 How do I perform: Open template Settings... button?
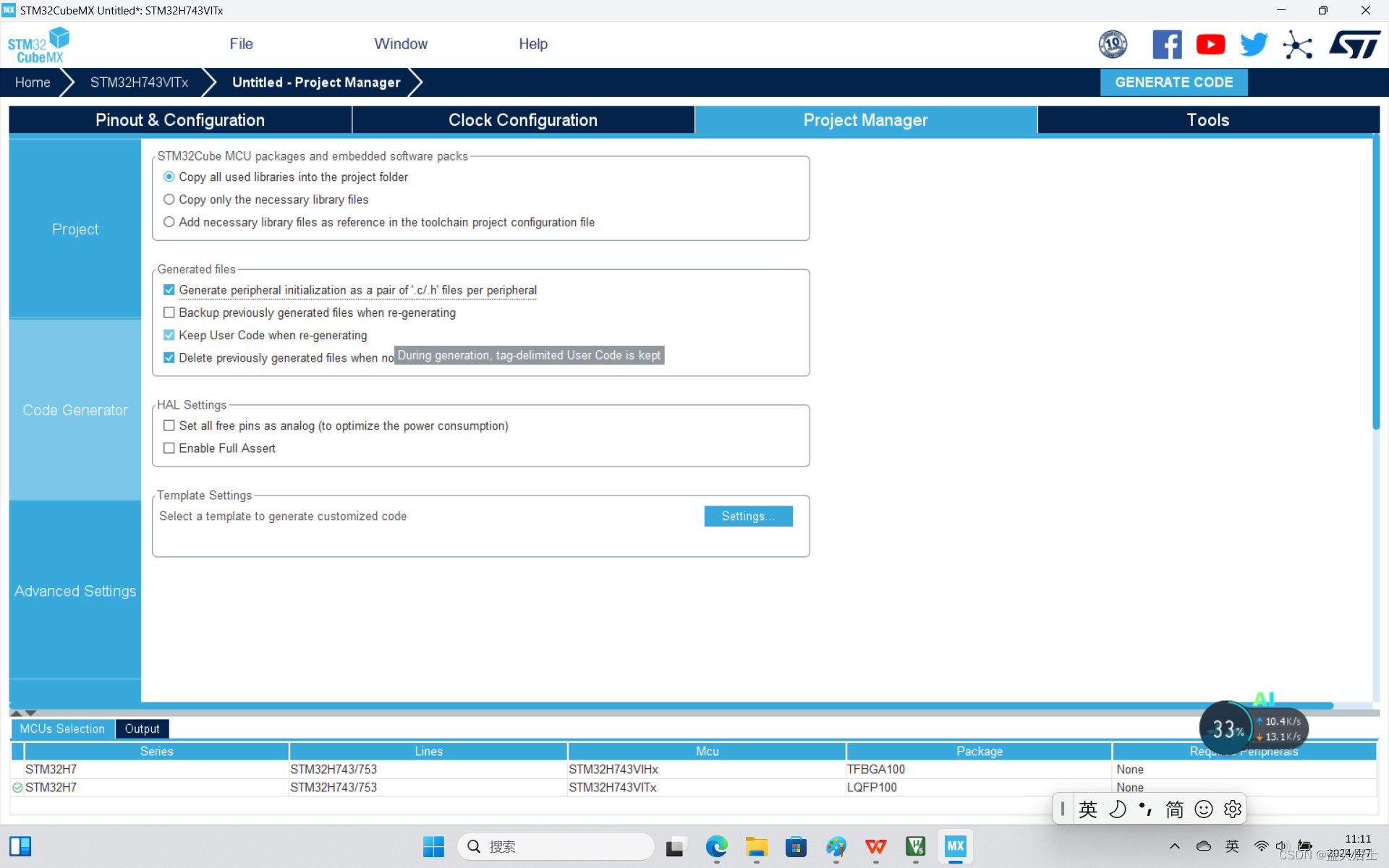click(748, 516)
